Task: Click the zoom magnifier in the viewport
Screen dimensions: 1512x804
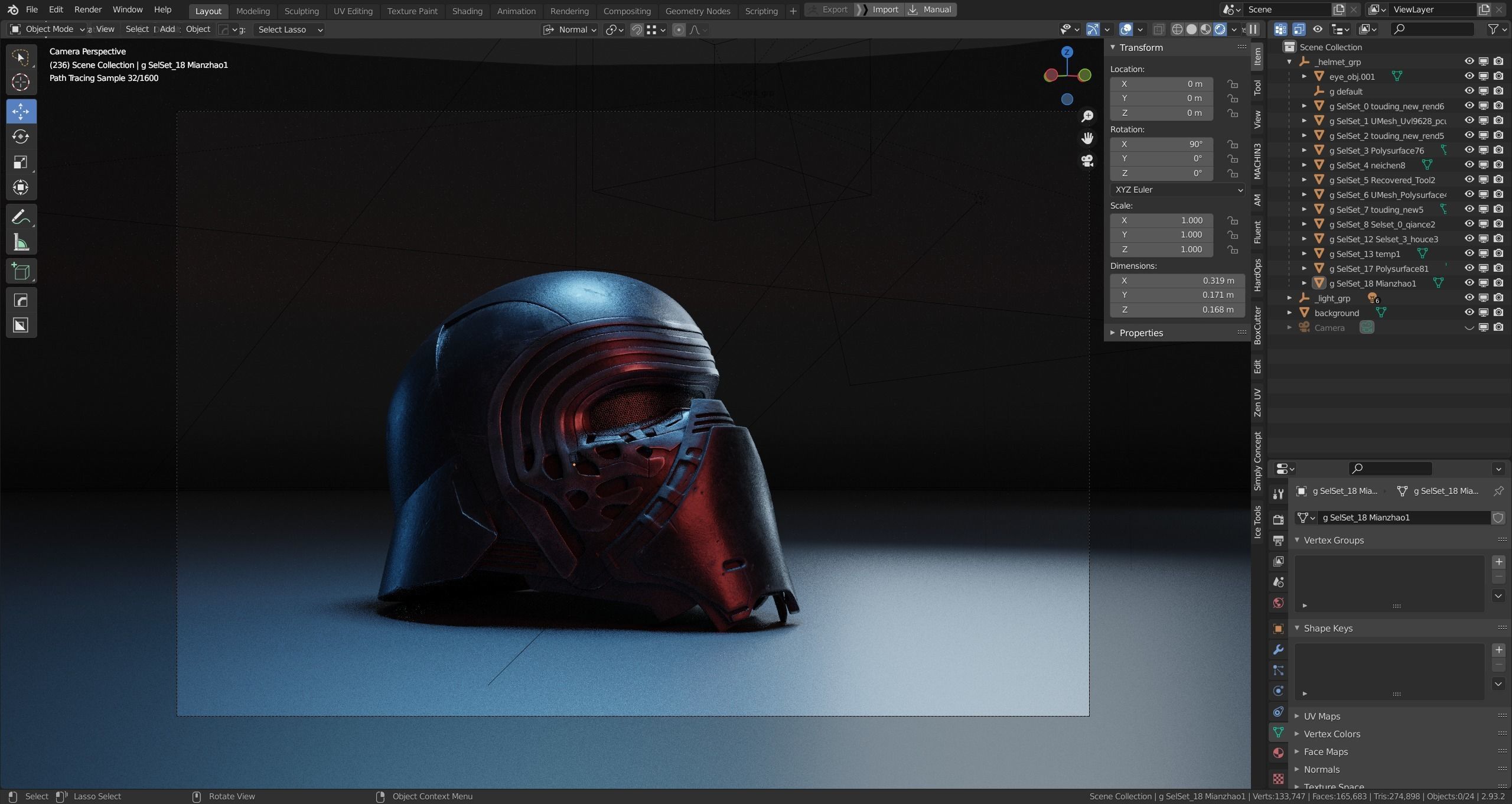Action: (1087, 116)
